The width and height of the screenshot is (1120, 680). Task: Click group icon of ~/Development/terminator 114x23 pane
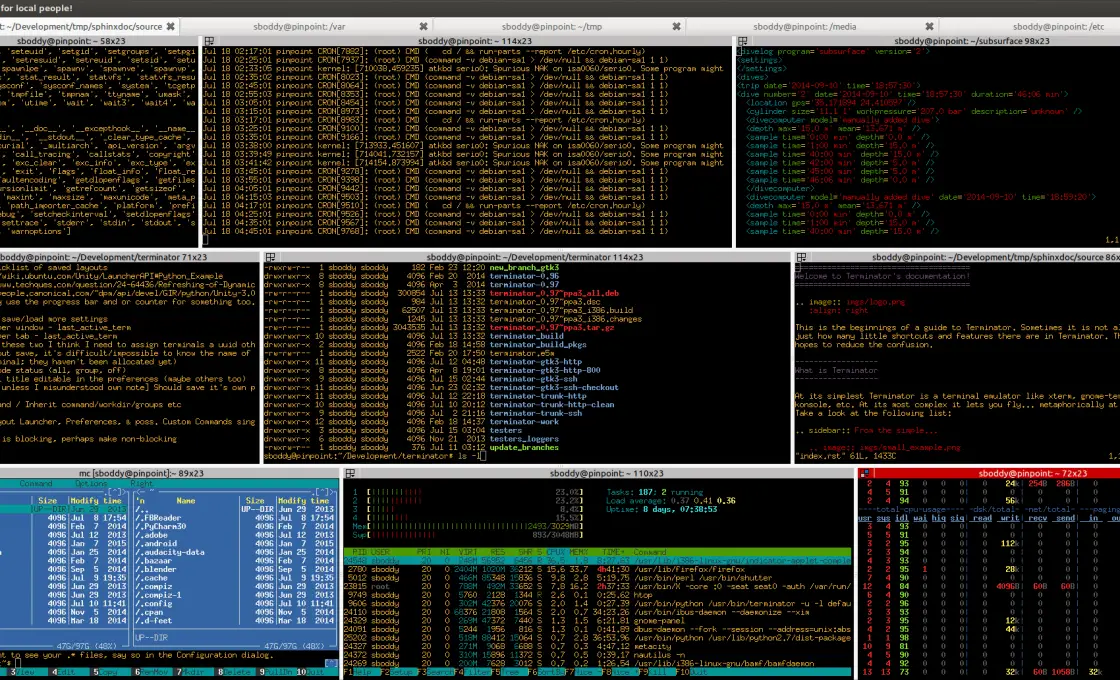270,257
